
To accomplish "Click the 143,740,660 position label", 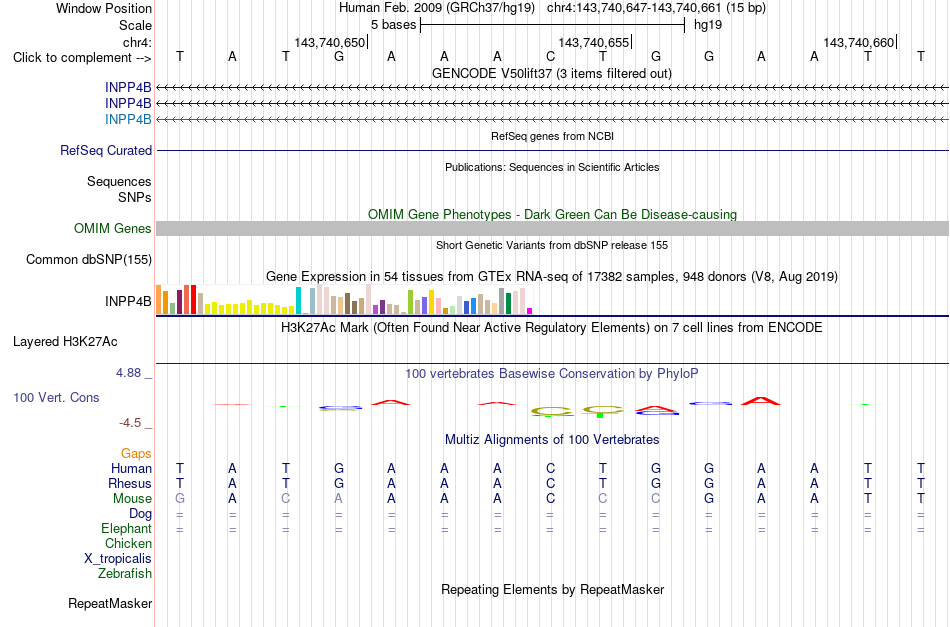I will 859,42.
